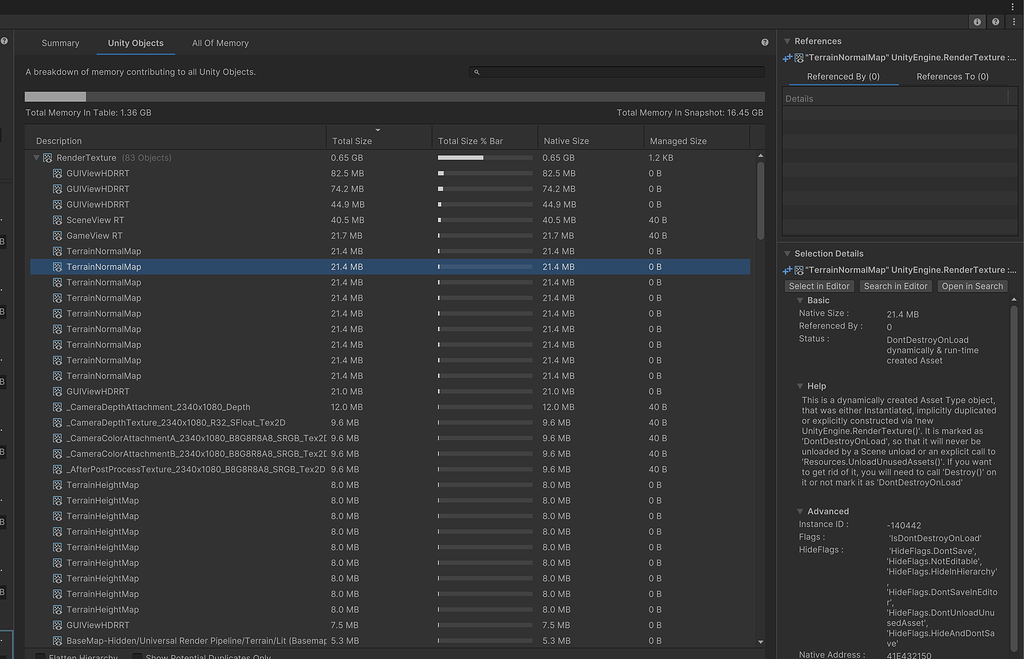Open the All Of Memory tab
1024x659 pixels.
pyautogui.click(x=220, y=43)
